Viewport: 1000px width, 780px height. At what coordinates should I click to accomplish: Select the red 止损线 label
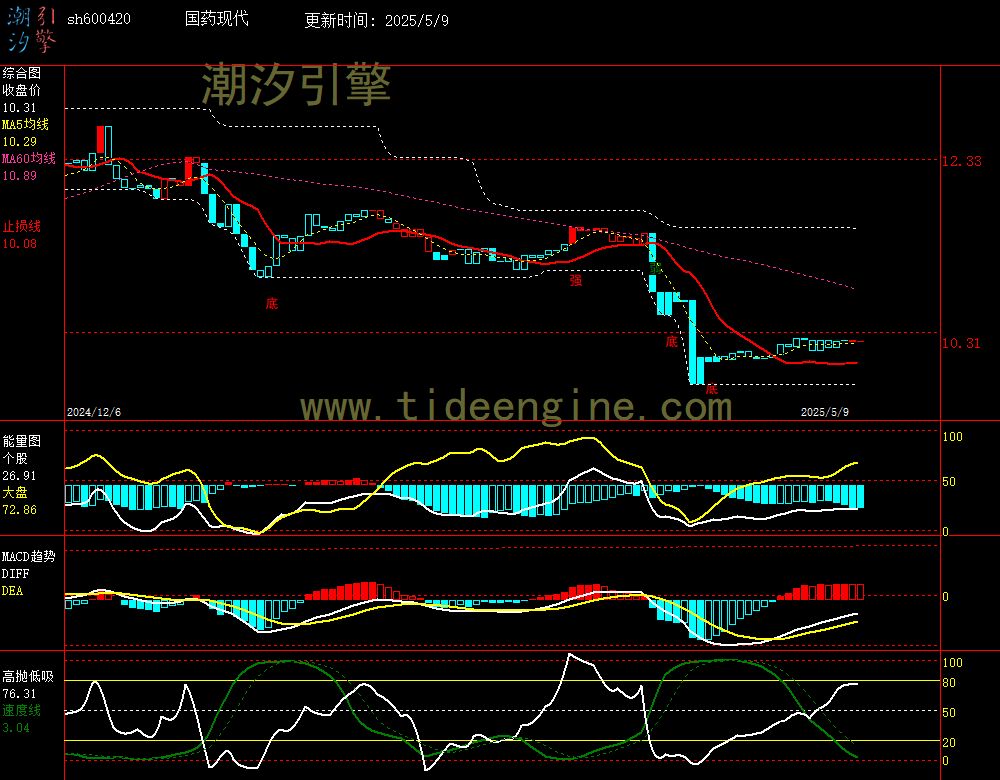coord(22,226)
